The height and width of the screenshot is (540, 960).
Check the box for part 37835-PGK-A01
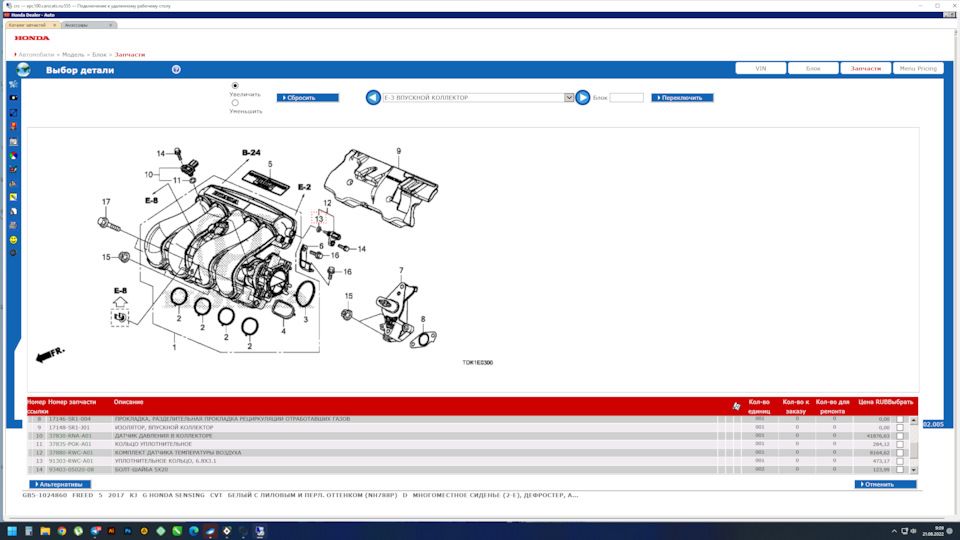click(x=899, y=444)
